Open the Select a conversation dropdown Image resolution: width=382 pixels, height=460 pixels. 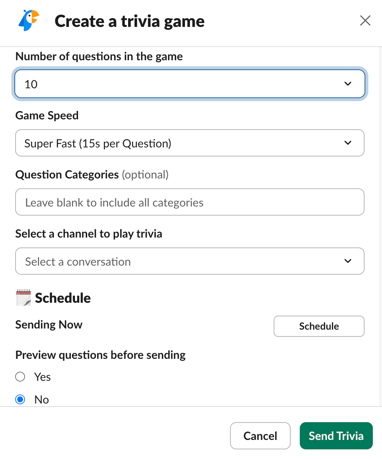190,261
